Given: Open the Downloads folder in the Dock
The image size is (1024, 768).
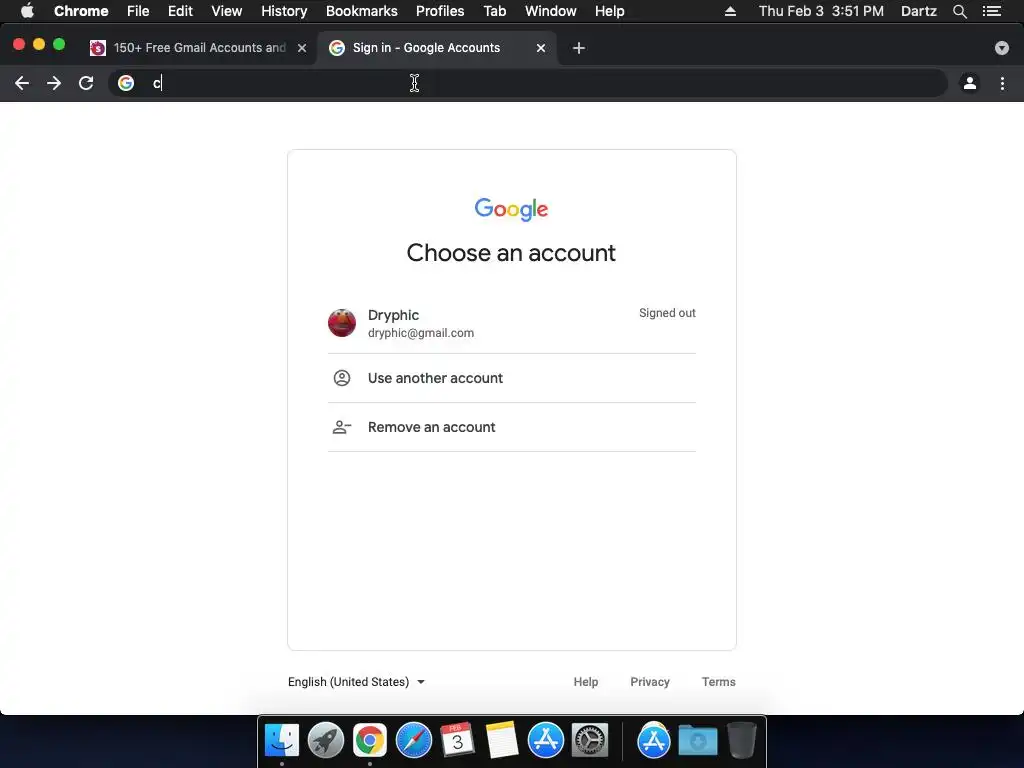Looking at the screenshot, I should pos(697,741).
